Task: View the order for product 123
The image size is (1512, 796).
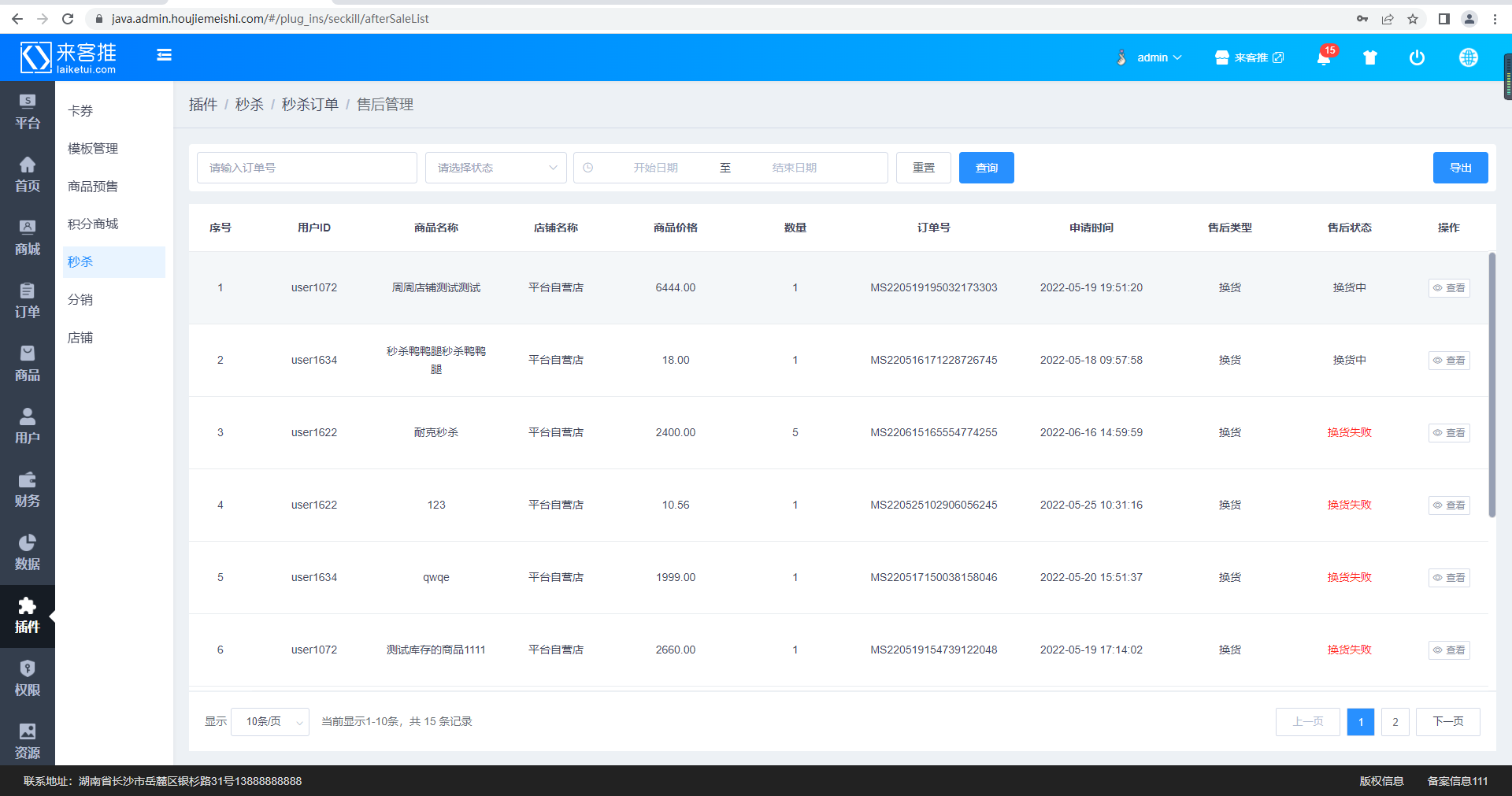Action: (x=1449, y=505)
